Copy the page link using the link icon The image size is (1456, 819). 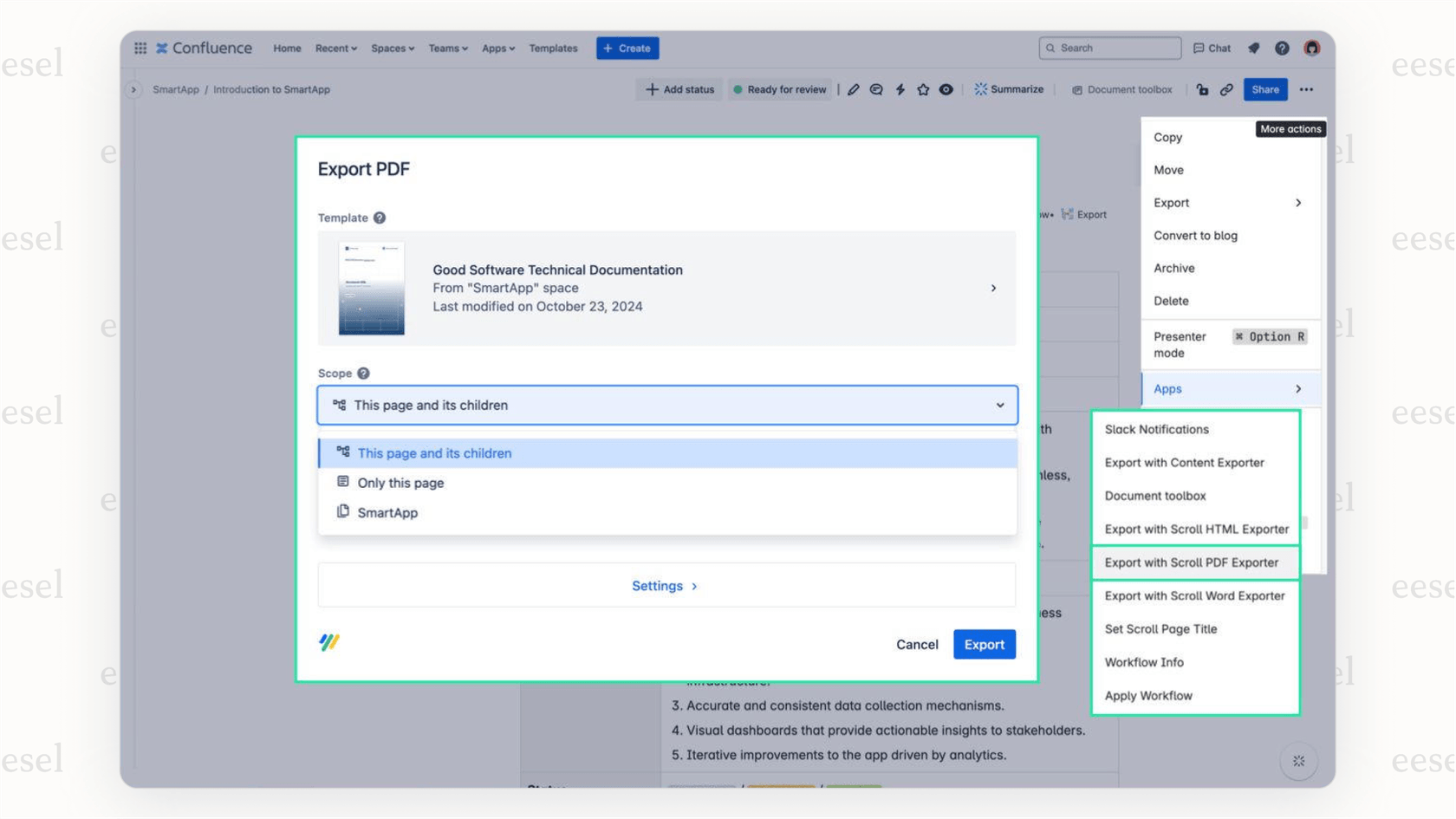point(1225,89)
